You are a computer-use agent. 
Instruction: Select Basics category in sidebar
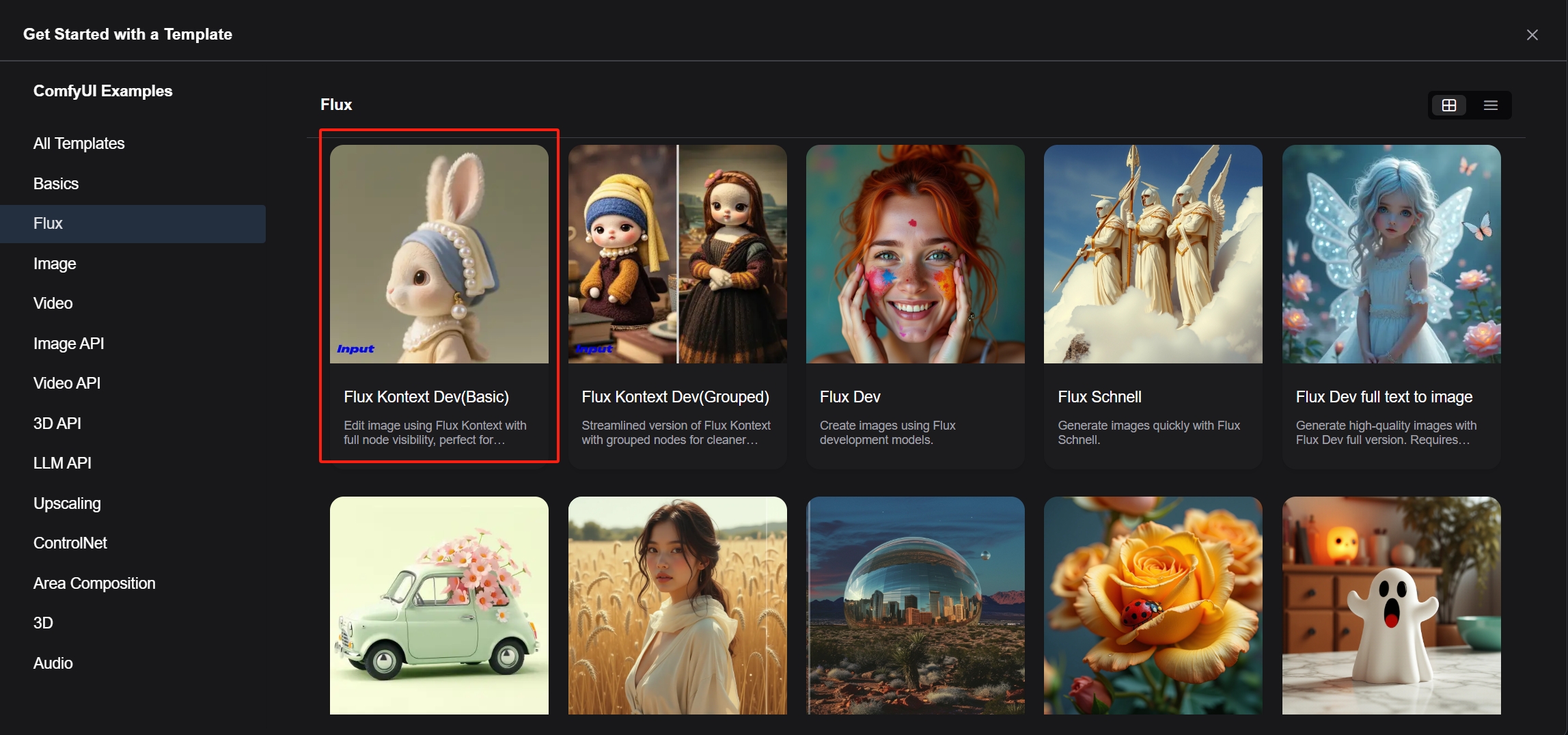[133, 184]
